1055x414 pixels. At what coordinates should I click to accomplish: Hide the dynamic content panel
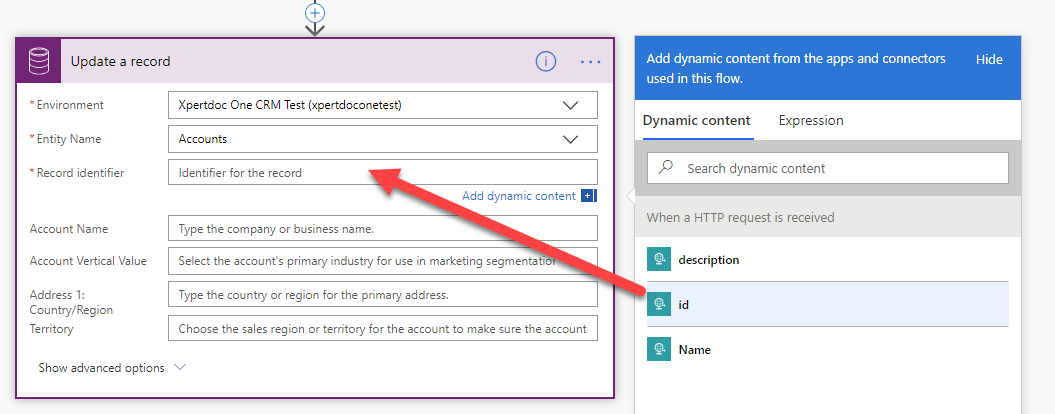click(988, 60)
